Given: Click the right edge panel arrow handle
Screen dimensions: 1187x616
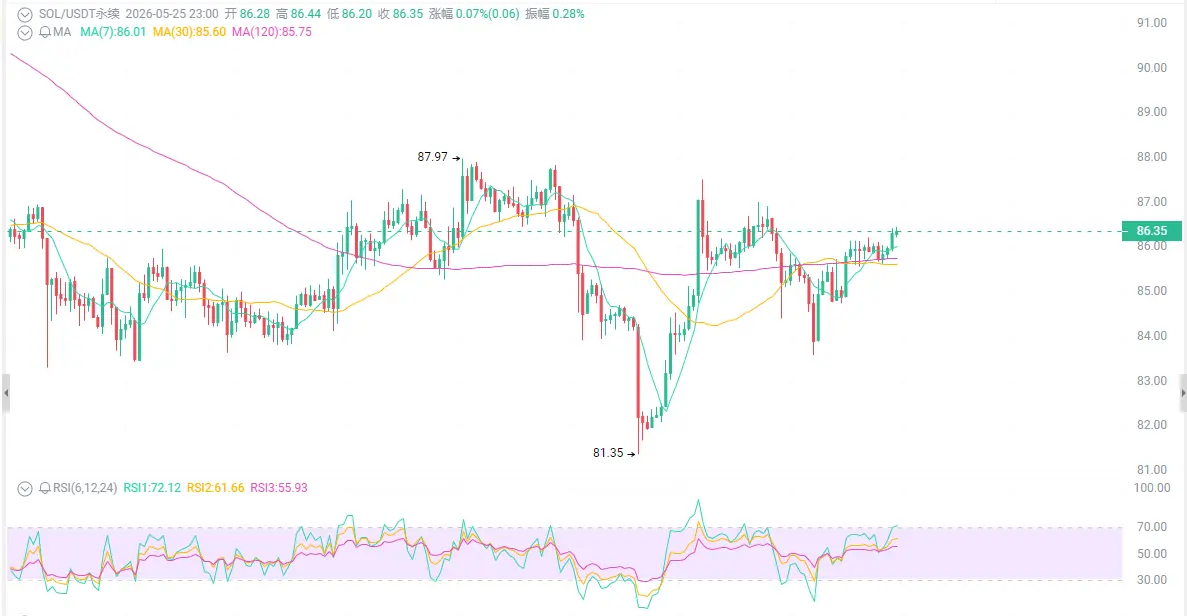Looking at the screenshot, I should tap(1183, 393).
